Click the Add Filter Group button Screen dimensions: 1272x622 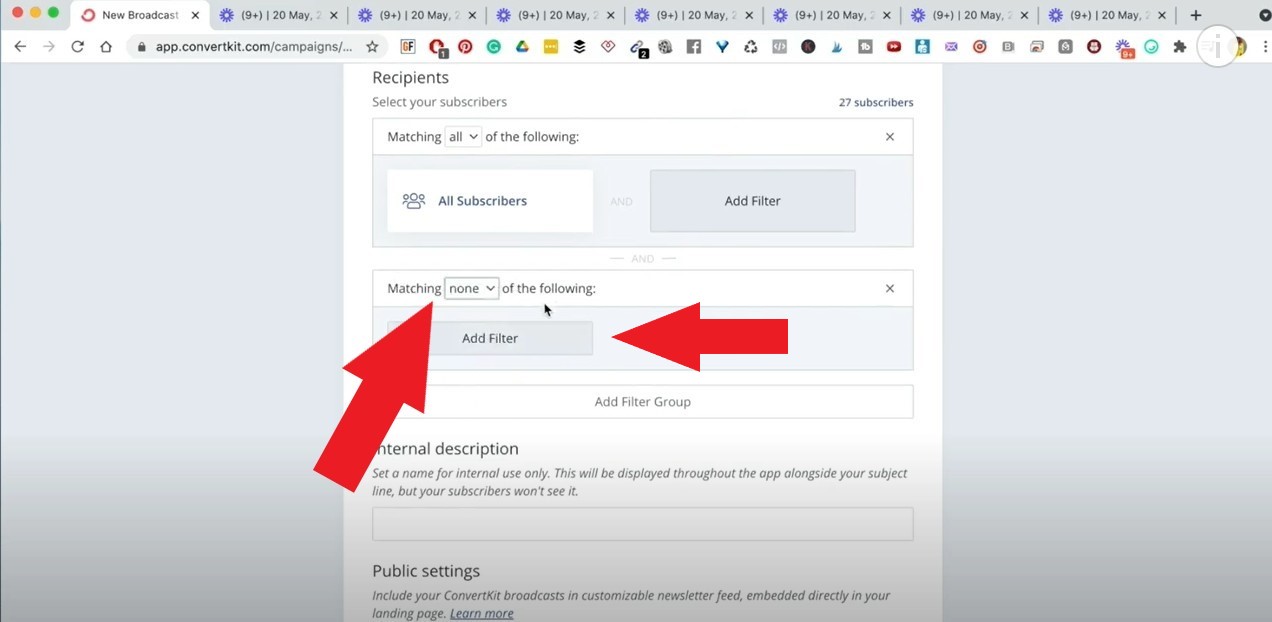[642, 401]
